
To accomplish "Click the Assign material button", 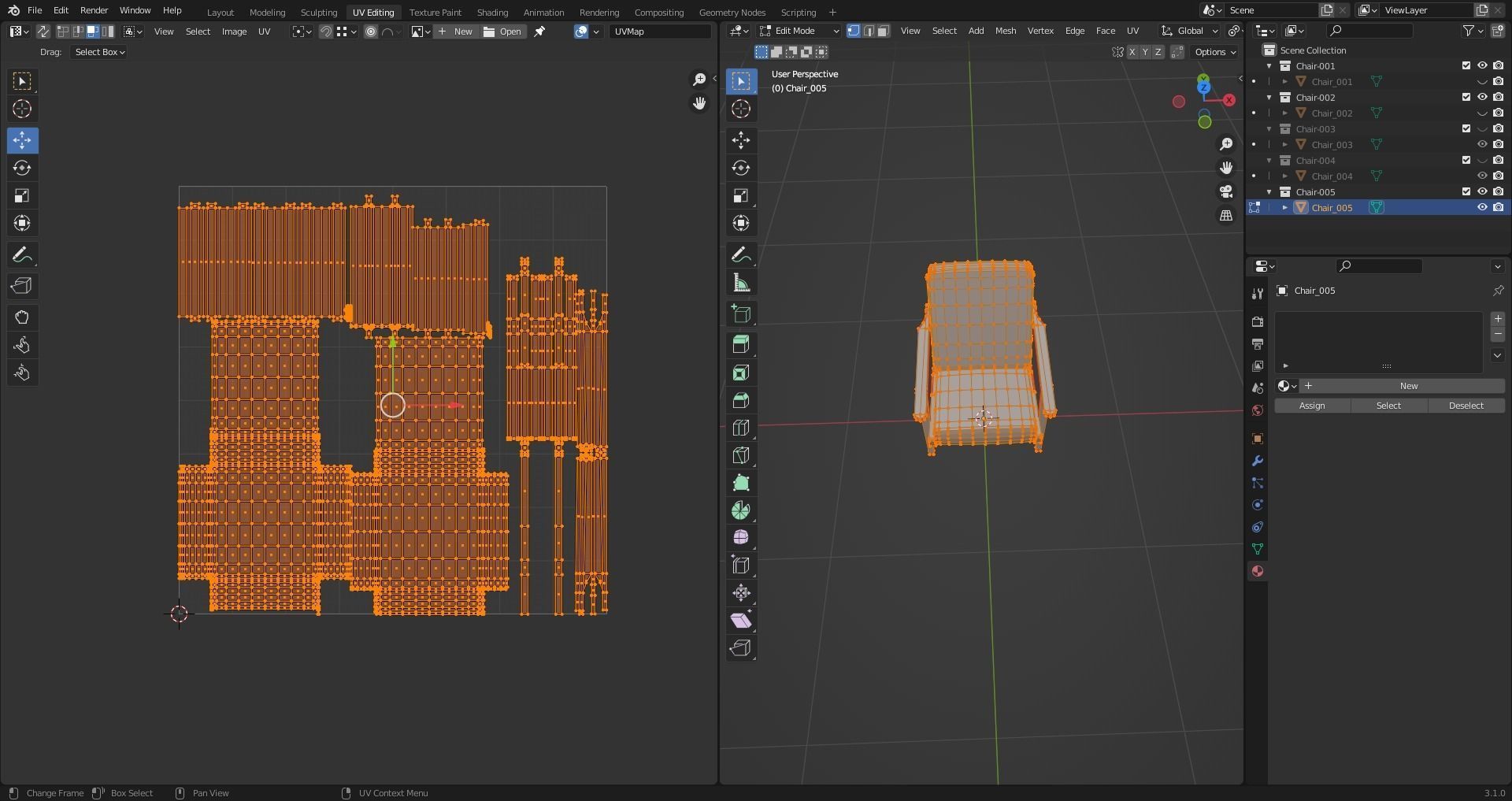I will (1312, 406).
